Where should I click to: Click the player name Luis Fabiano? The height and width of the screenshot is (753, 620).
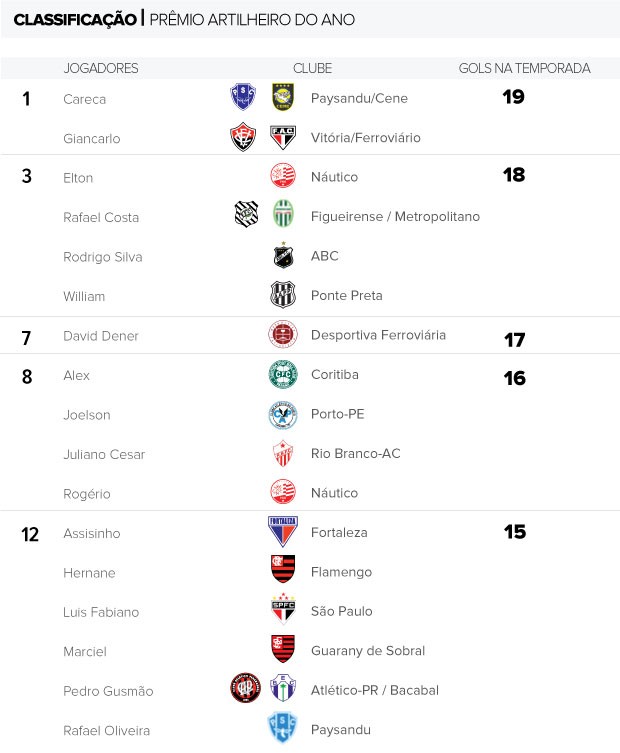tap(101, 612)
